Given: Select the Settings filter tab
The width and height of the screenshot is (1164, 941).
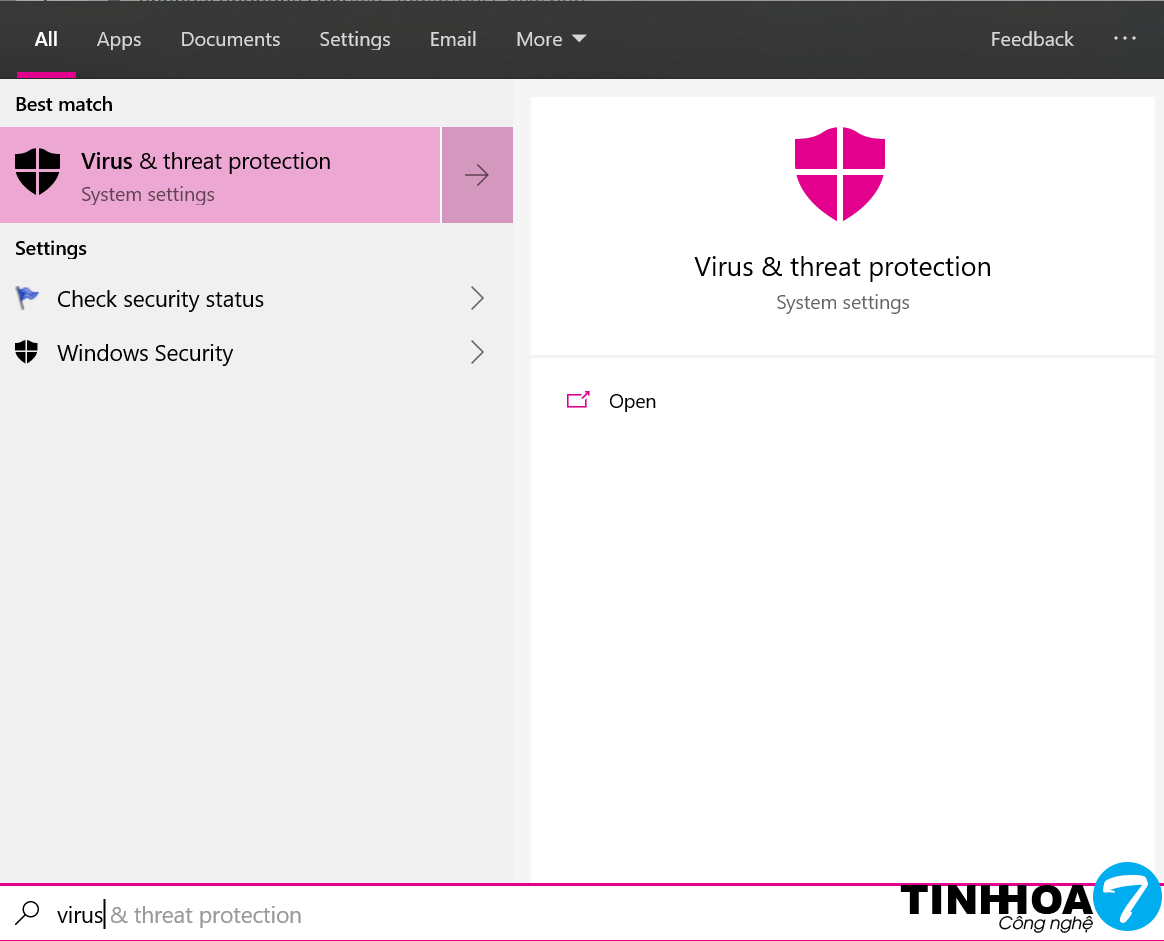Looking at the screenshot, I should click(x=355, y=39).
